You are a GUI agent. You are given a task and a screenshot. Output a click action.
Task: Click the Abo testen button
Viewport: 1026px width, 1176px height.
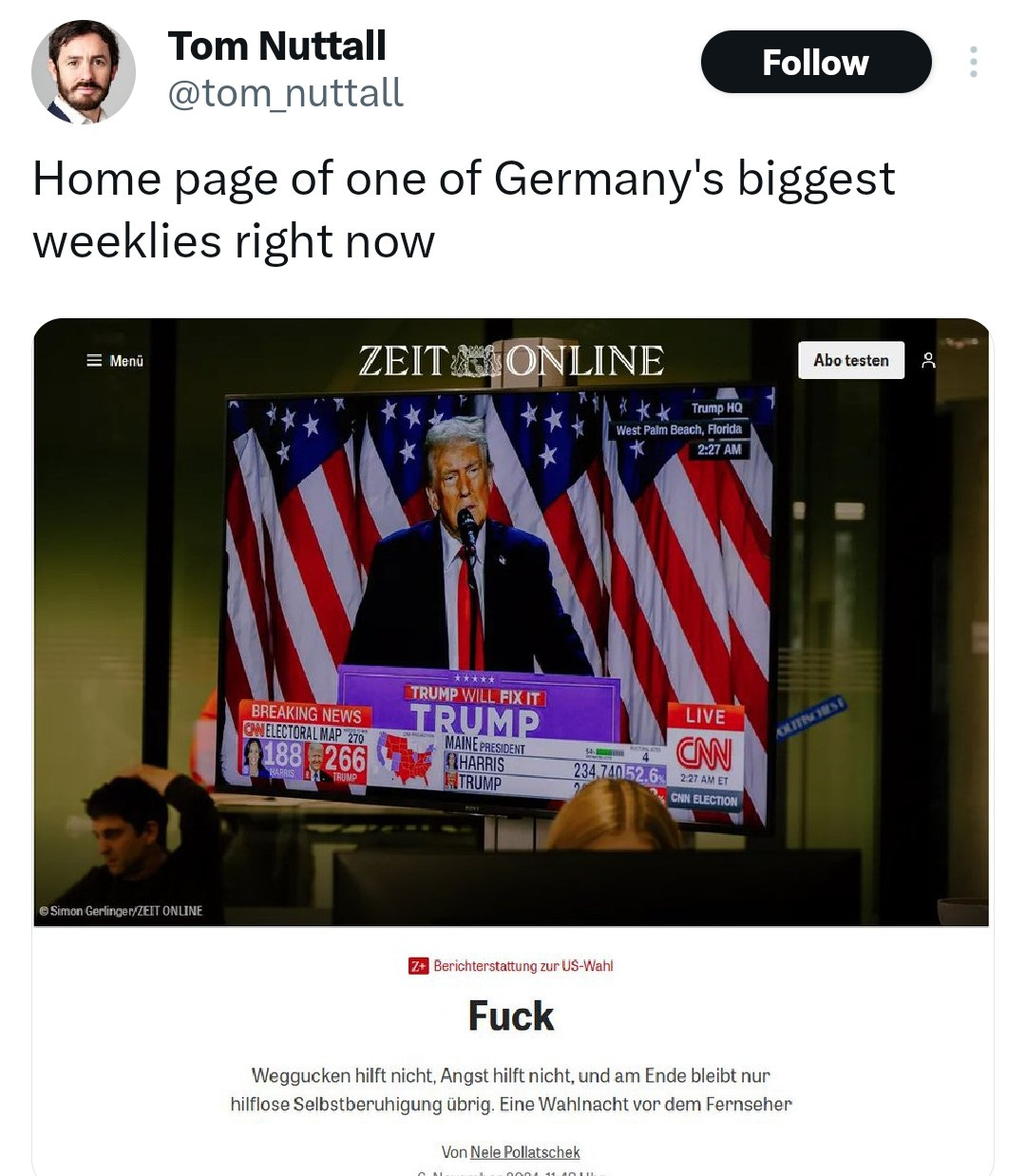(851, 360)
